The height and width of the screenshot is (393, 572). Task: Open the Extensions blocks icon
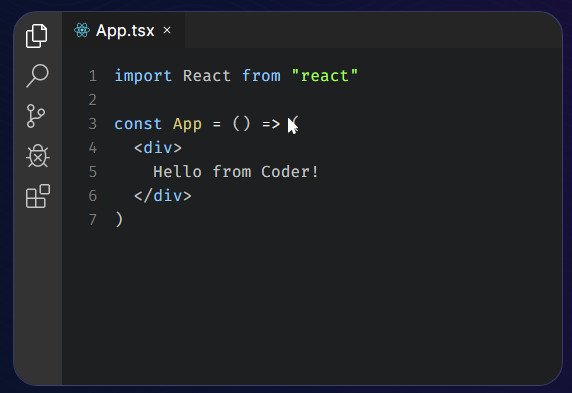[38, 196]
